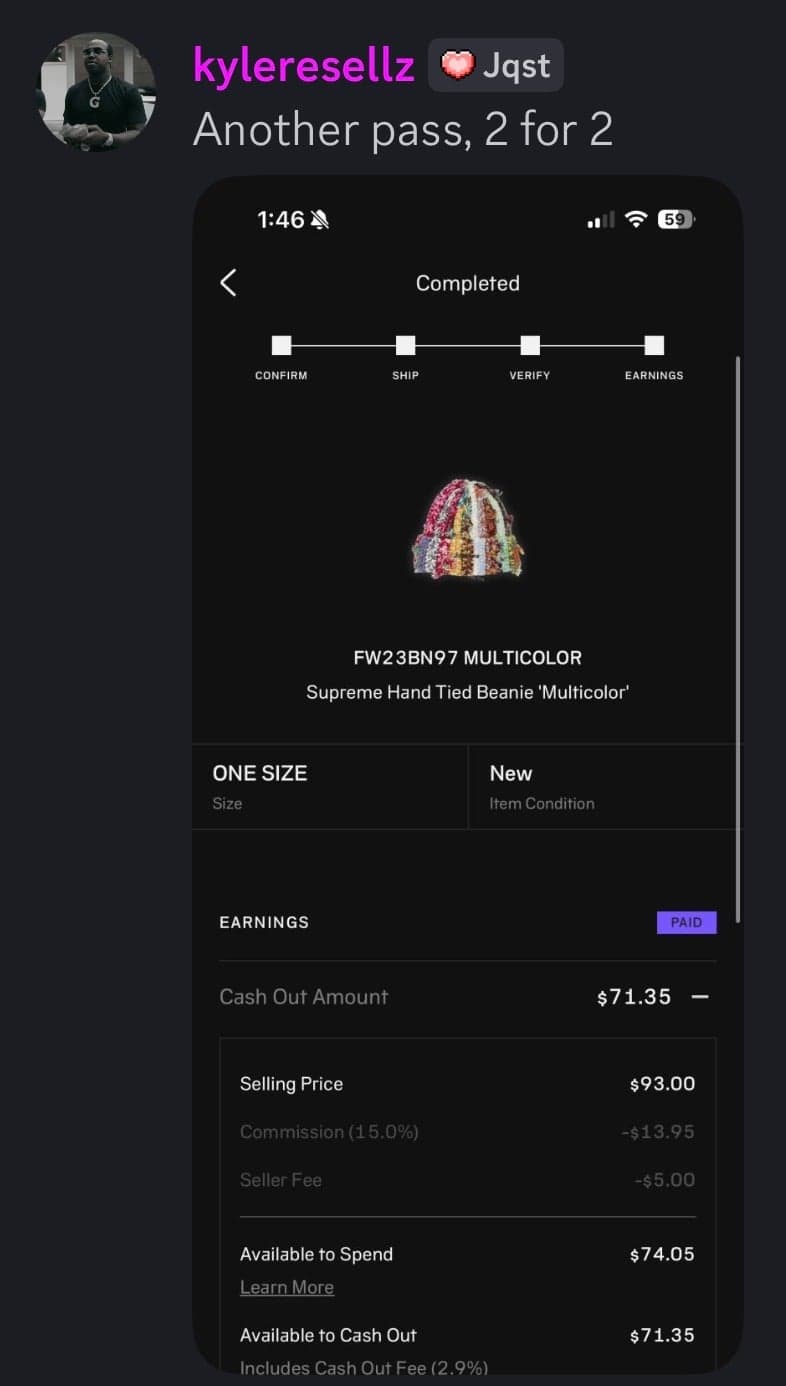This screenshot has height=1386, width=786.
Task: Tap the back arrow icon
Action: 228,283
